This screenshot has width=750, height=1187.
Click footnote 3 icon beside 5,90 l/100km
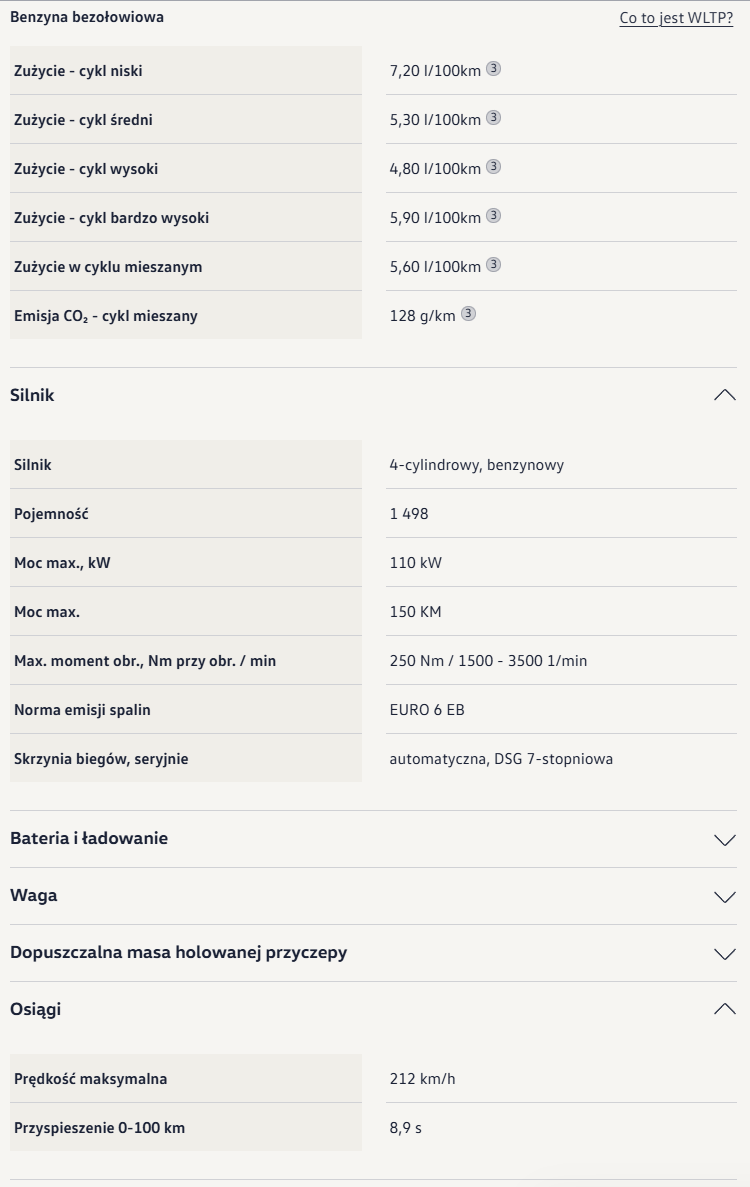[x=493, y=216]
